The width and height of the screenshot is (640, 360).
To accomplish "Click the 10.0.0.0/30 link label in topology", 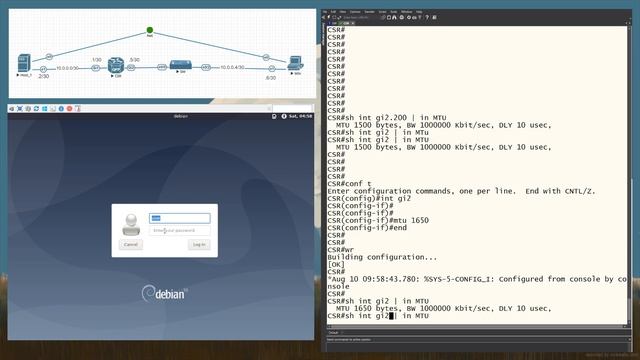I will tap(67, 68).
